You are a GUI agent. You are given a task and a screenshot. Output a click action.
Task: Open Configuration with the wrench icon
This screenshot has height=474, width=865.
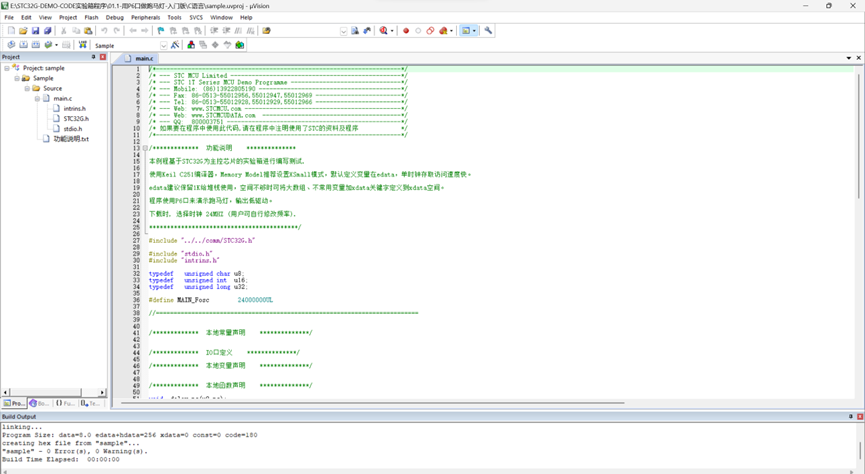pos(488,31)
